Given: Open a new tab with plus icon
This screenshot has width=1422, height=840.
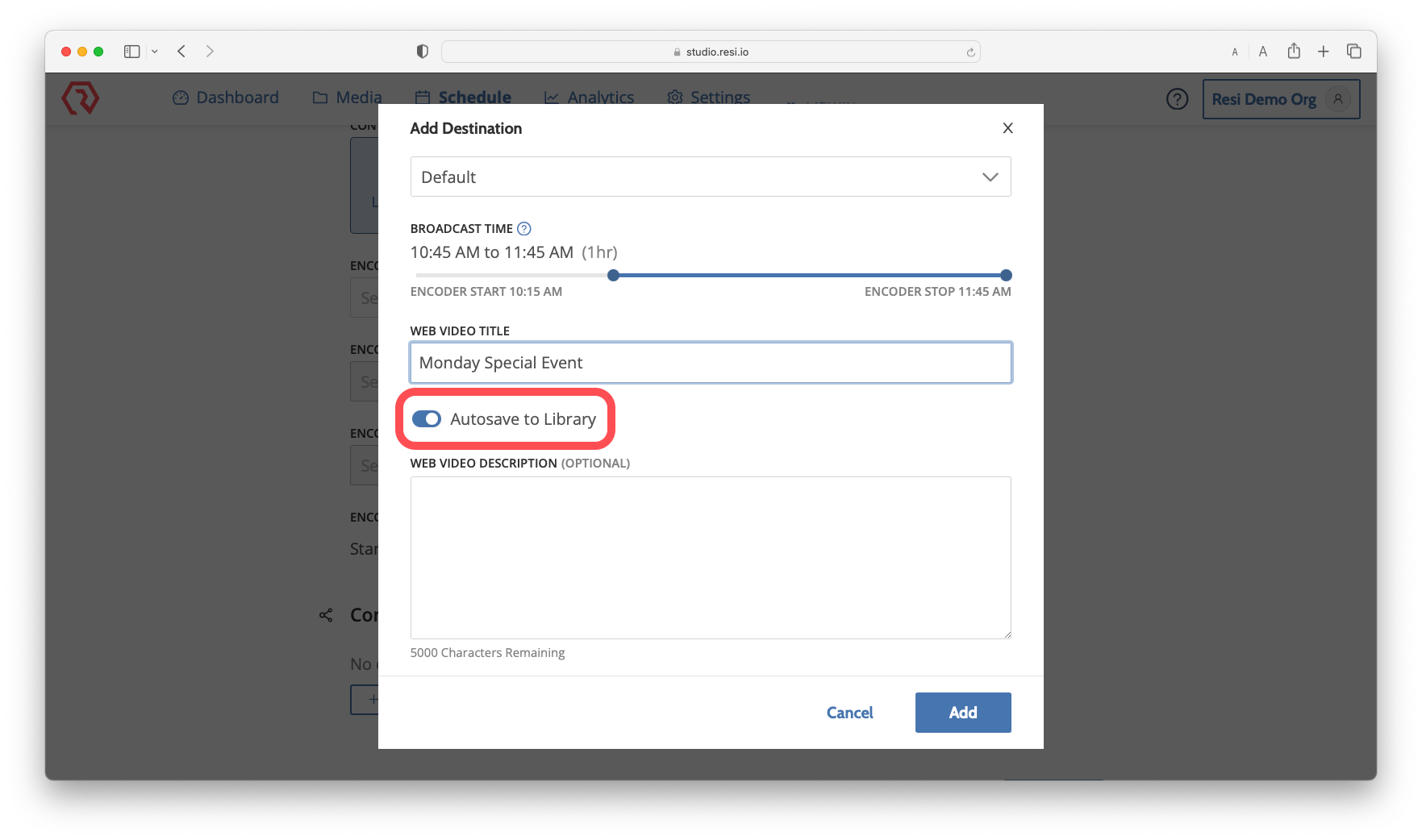Looking at the screenshot, I should 1324,52.
